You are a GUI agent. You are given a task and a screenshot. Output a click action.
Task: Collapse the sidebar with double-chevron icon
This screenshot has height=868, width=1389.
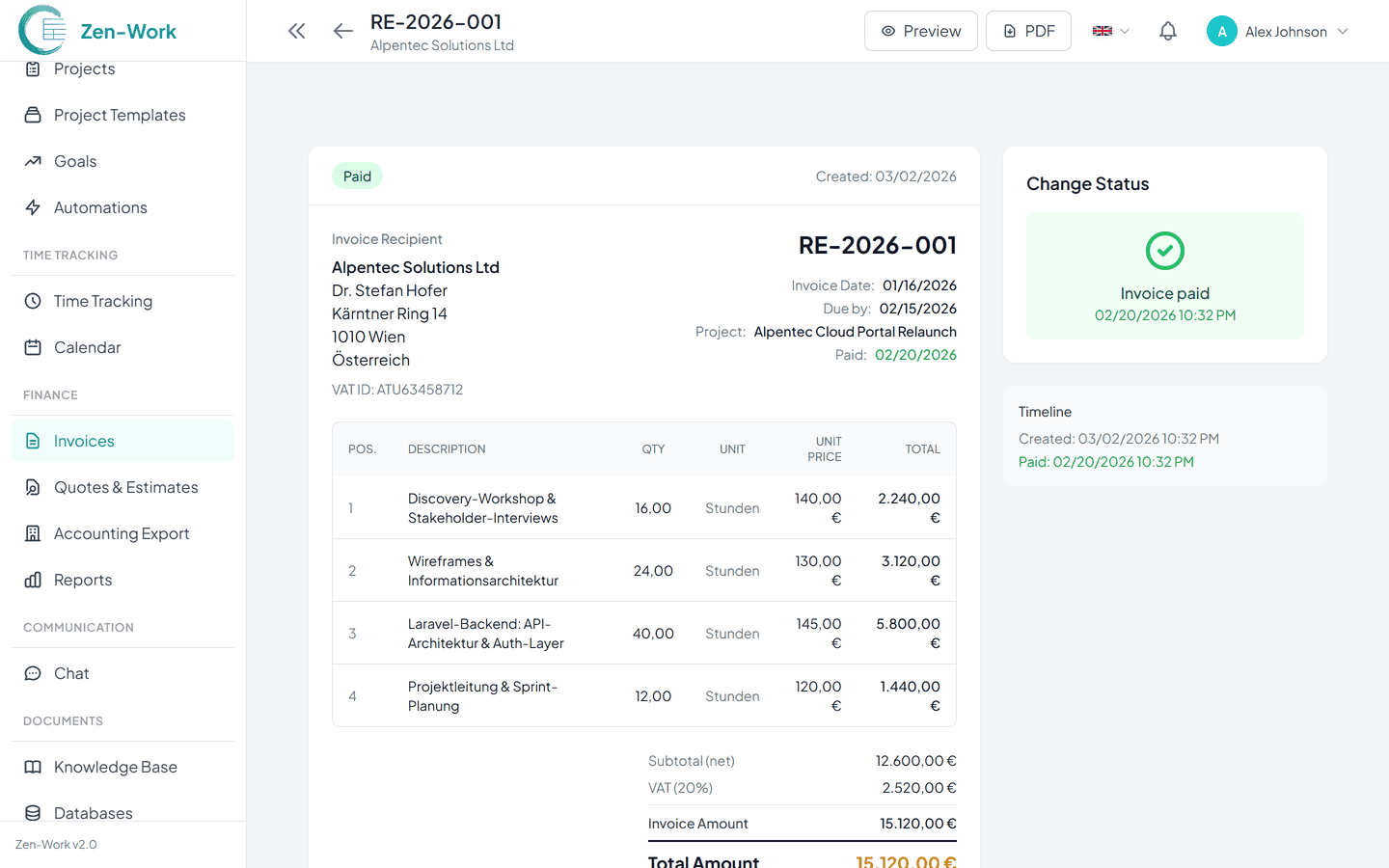click(296, 31)
